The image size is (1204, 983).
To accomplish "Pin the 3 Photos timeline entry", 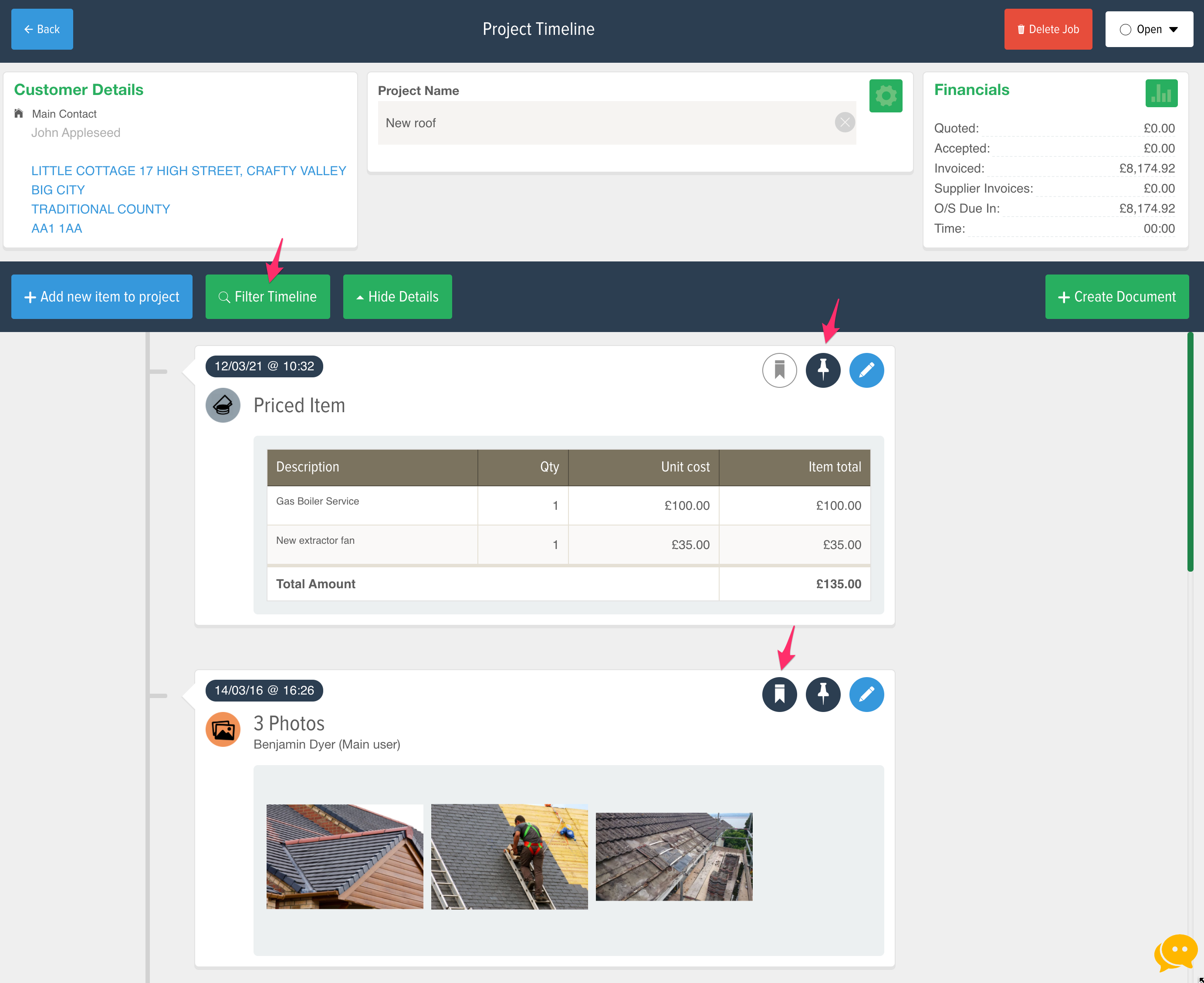I will click(822, 694).
